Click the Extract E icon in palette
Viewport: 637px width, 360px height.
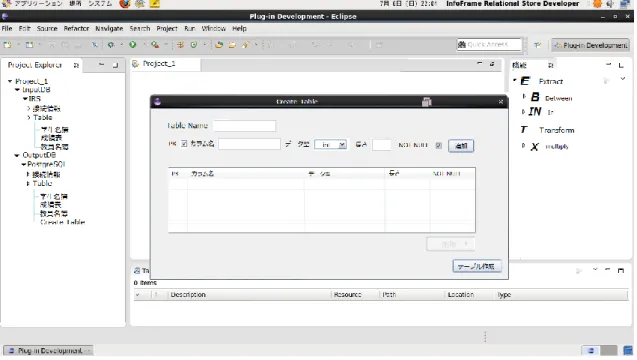(x=525, y=81)
